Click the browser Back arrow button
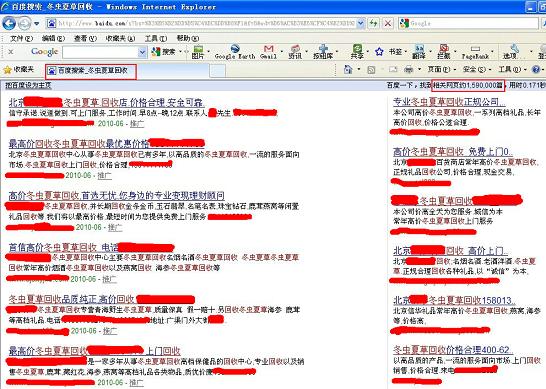Viewport: 546px width, 389px height. click(9, 24)
